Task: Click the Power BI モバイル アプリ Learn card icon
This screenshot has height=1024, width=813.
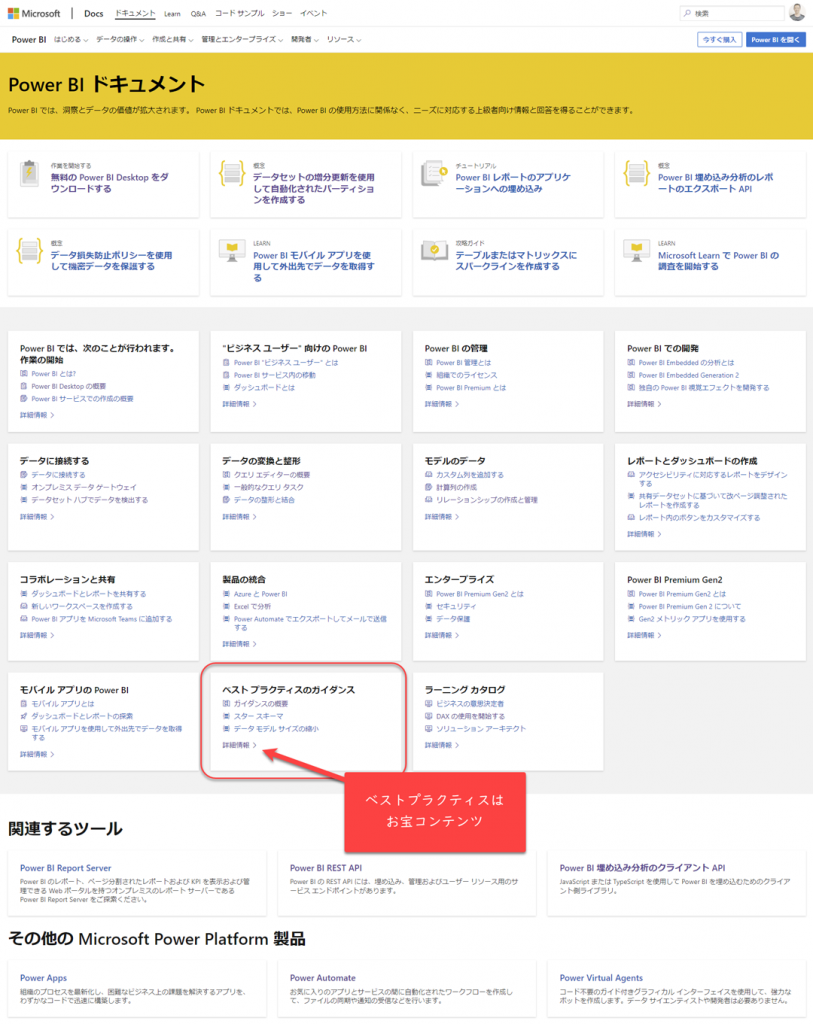Action: 232,251
